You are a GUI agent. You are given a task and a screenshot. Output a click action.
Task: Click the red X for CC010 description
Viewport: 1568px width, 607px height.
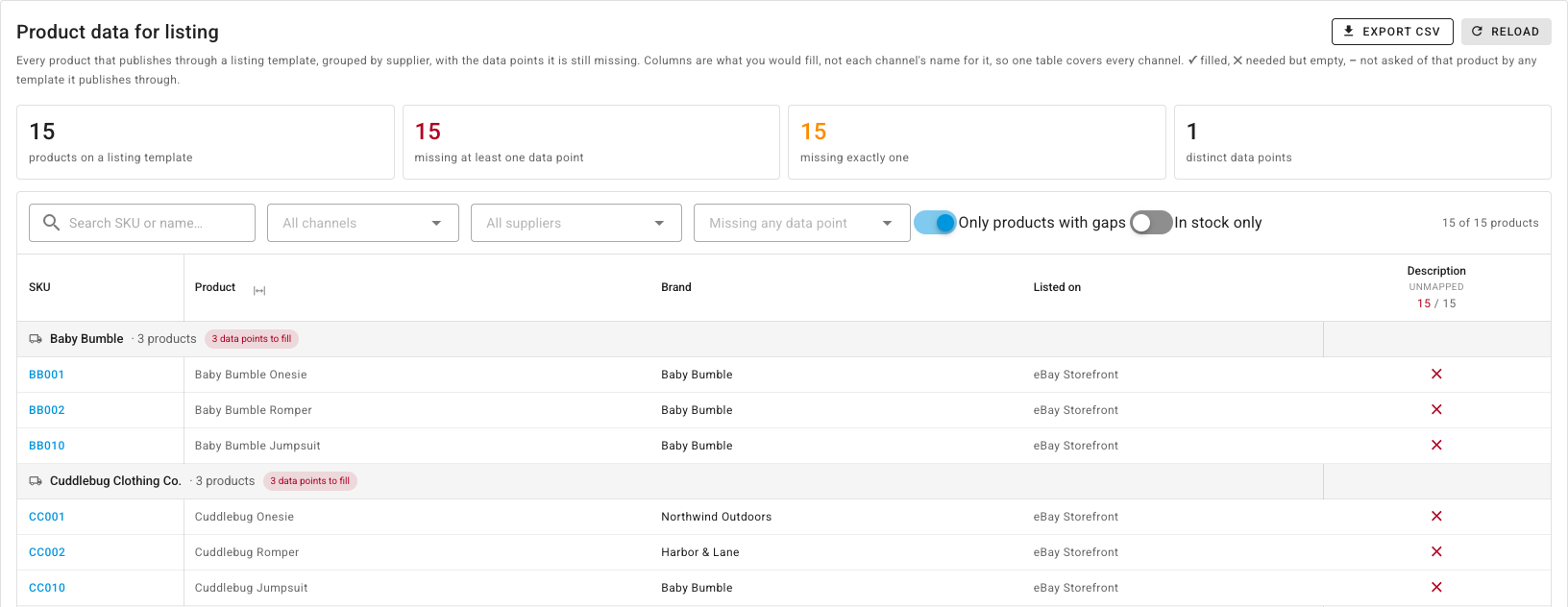pyautogui.click(x=1436, y=587)
